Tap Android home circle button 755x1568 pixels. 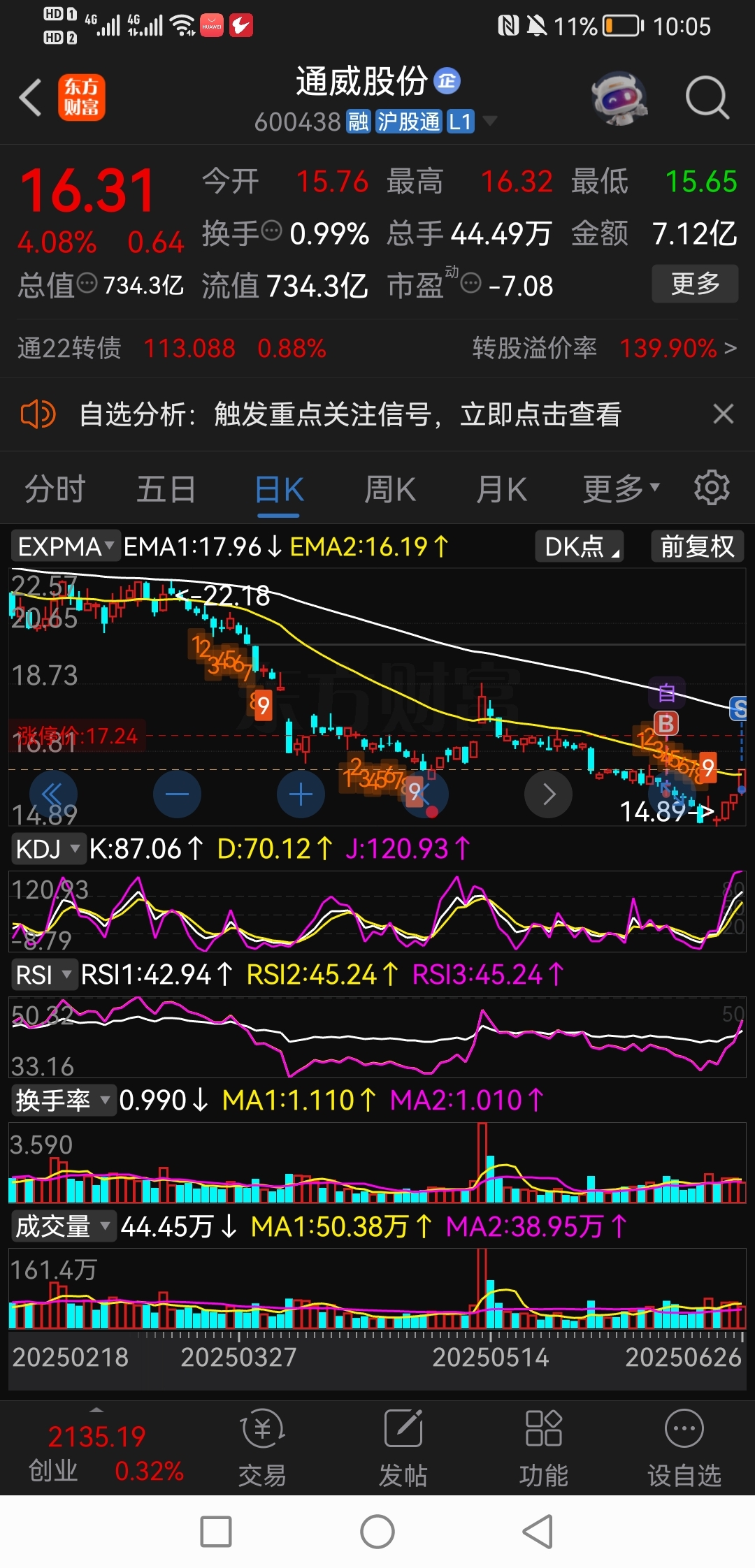tap(377, 1532)
